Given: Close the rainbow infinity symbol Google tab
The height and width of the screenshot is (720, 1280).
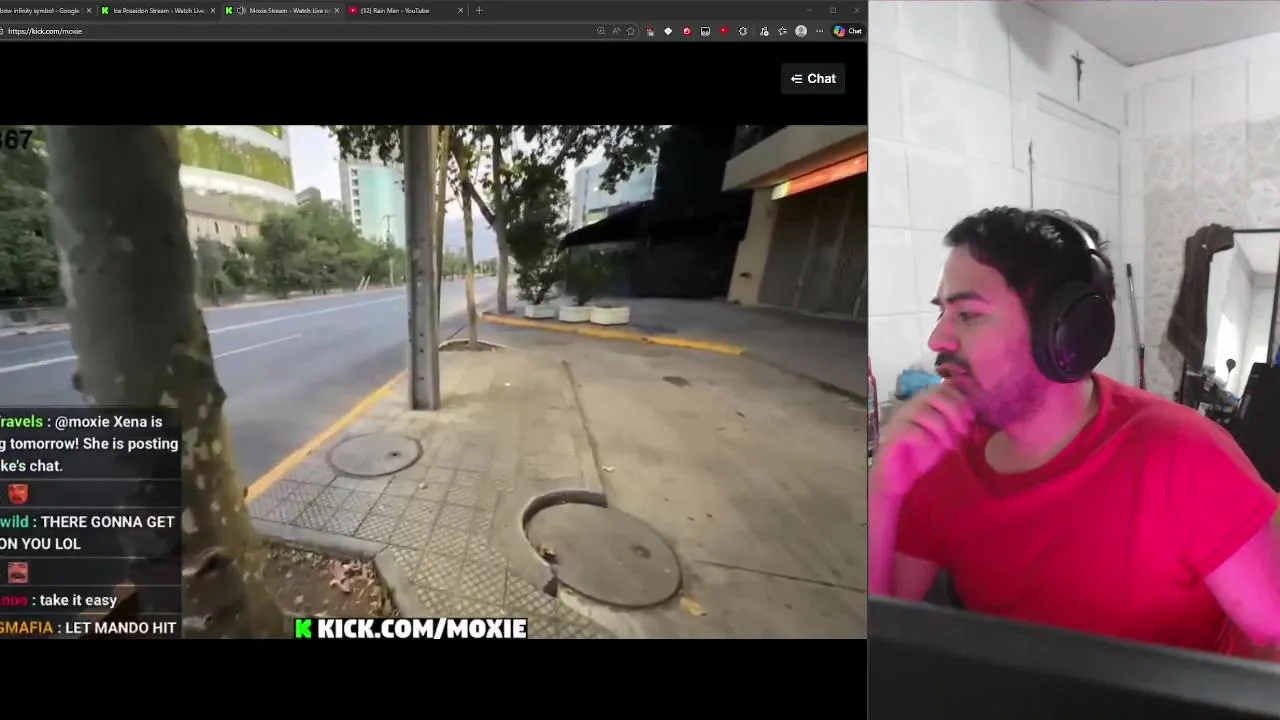Looking at the screenshot, I should point(88,10).
